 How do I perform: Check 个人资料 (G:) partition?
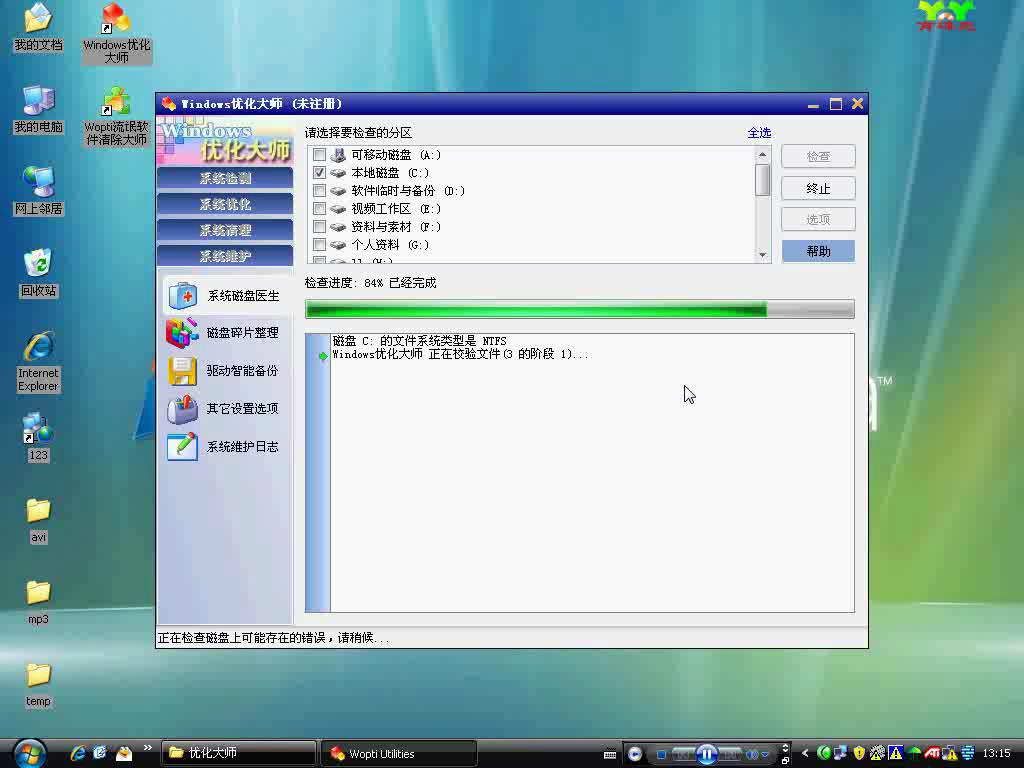[319, 245]
